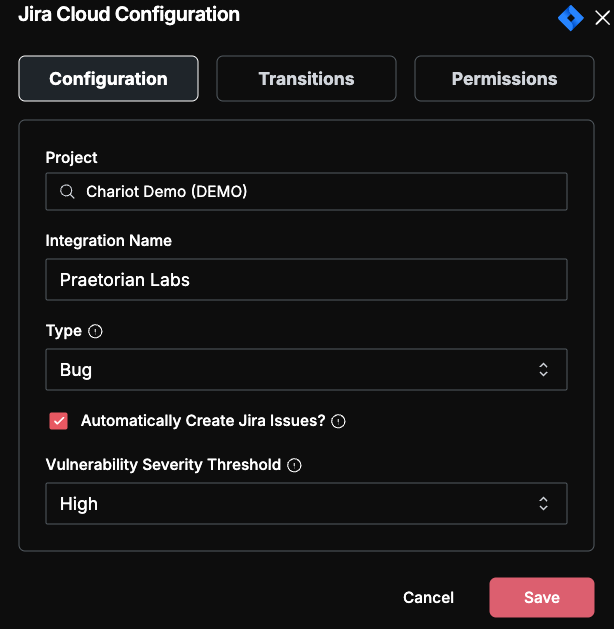Click the Integration Name field Praetorian Labs
The width and height of the screenshot is (614, 629).
coord(306,280)
